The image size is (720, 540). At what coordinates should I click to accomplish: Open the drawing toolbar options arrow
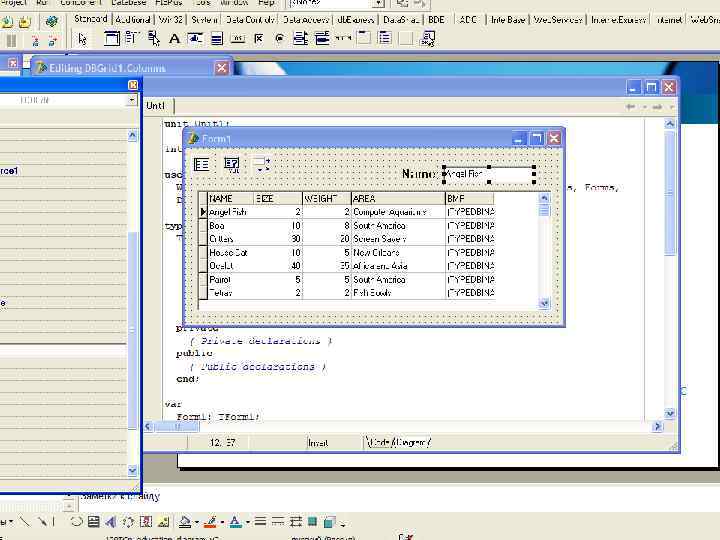343,523
